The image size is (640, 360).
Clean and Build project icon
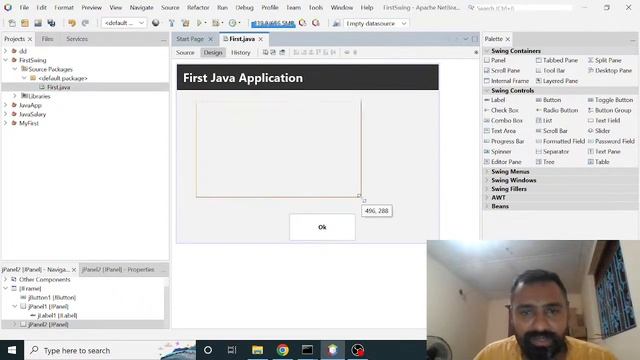(x=185, y=23)
